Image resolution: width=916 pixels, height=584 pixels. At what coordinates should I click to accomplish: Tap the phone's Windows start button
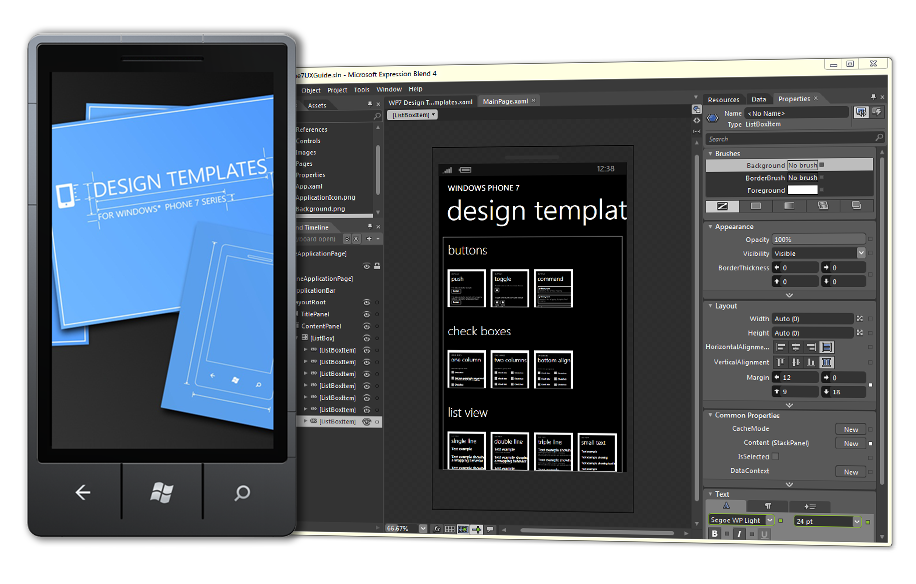tap(161, 493)
